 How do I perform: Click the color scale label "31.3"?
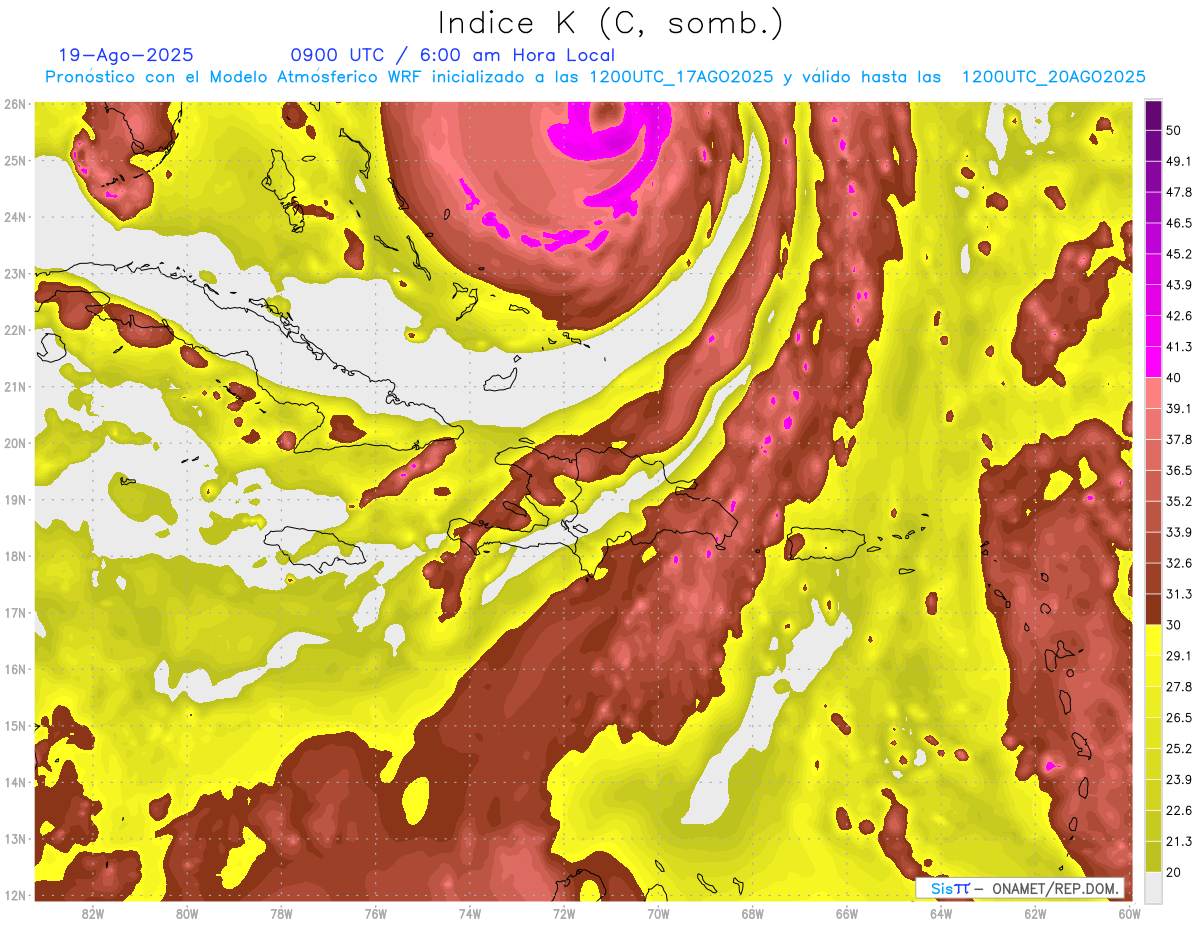1179,594
